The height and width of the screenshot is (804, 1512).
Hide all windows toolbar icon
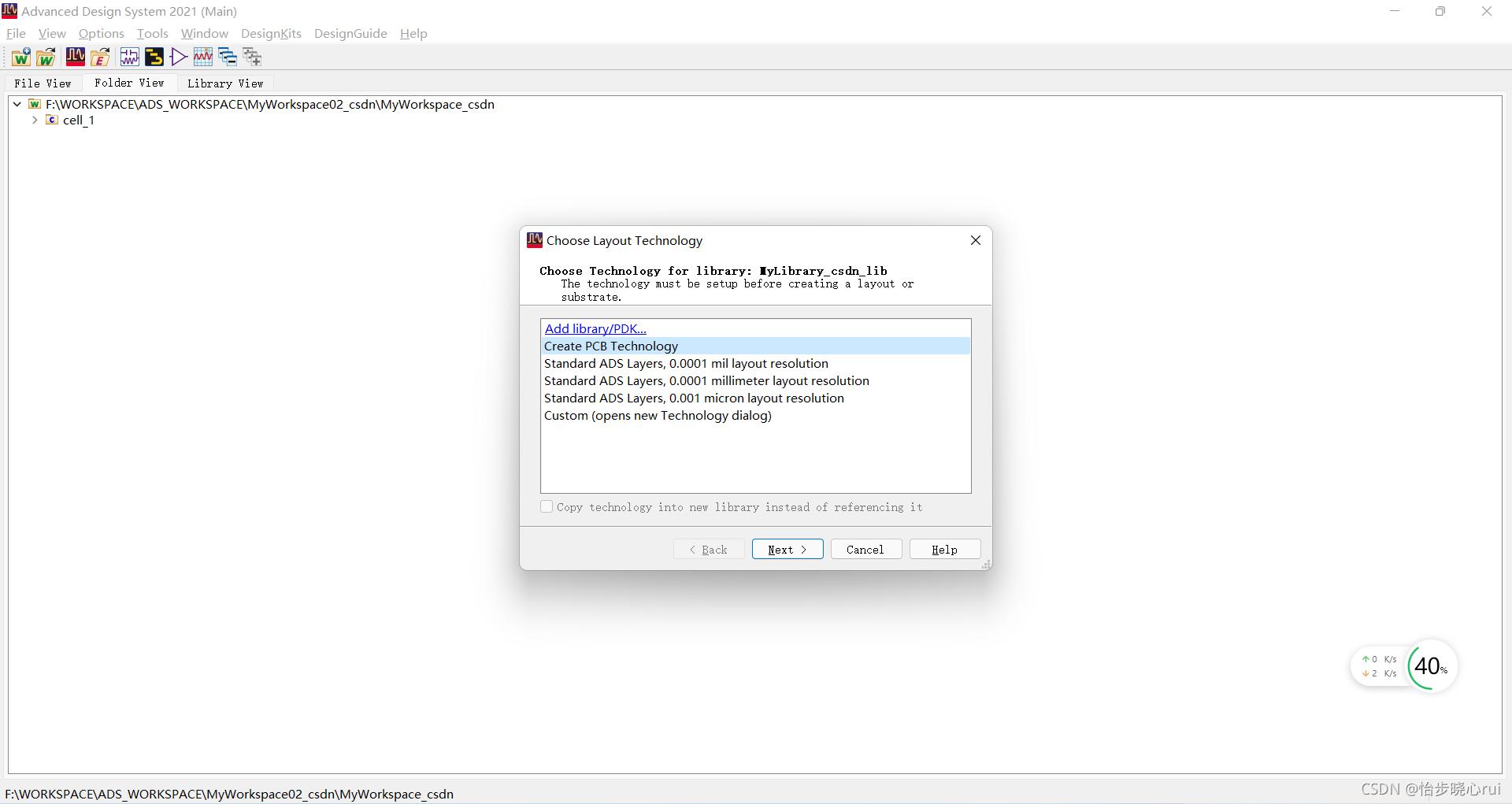tap(228, 57)
